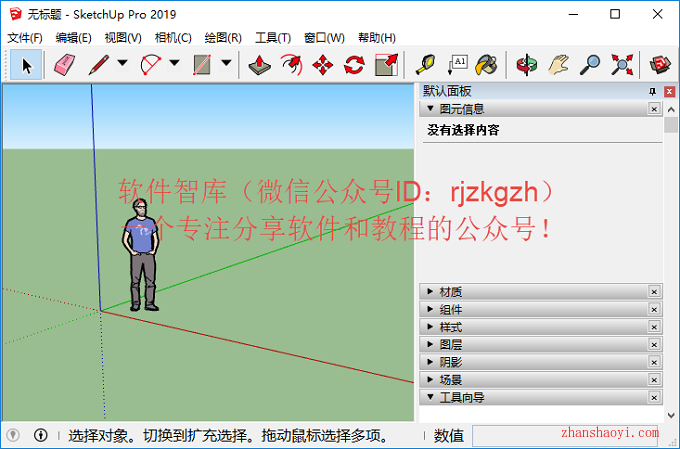The height and width of the screenshot is (449, 680).
Task: Close the 图元信息 panel
Action: (654, 108)
